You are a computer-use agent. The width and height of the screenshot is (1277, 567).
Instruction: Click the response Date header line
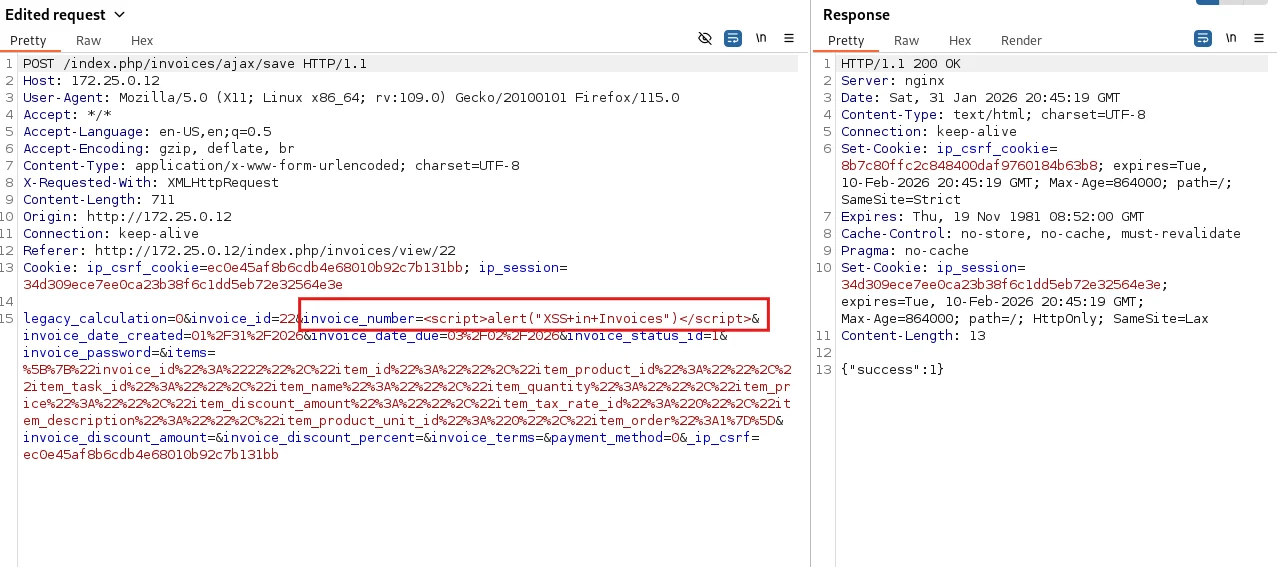981,98
